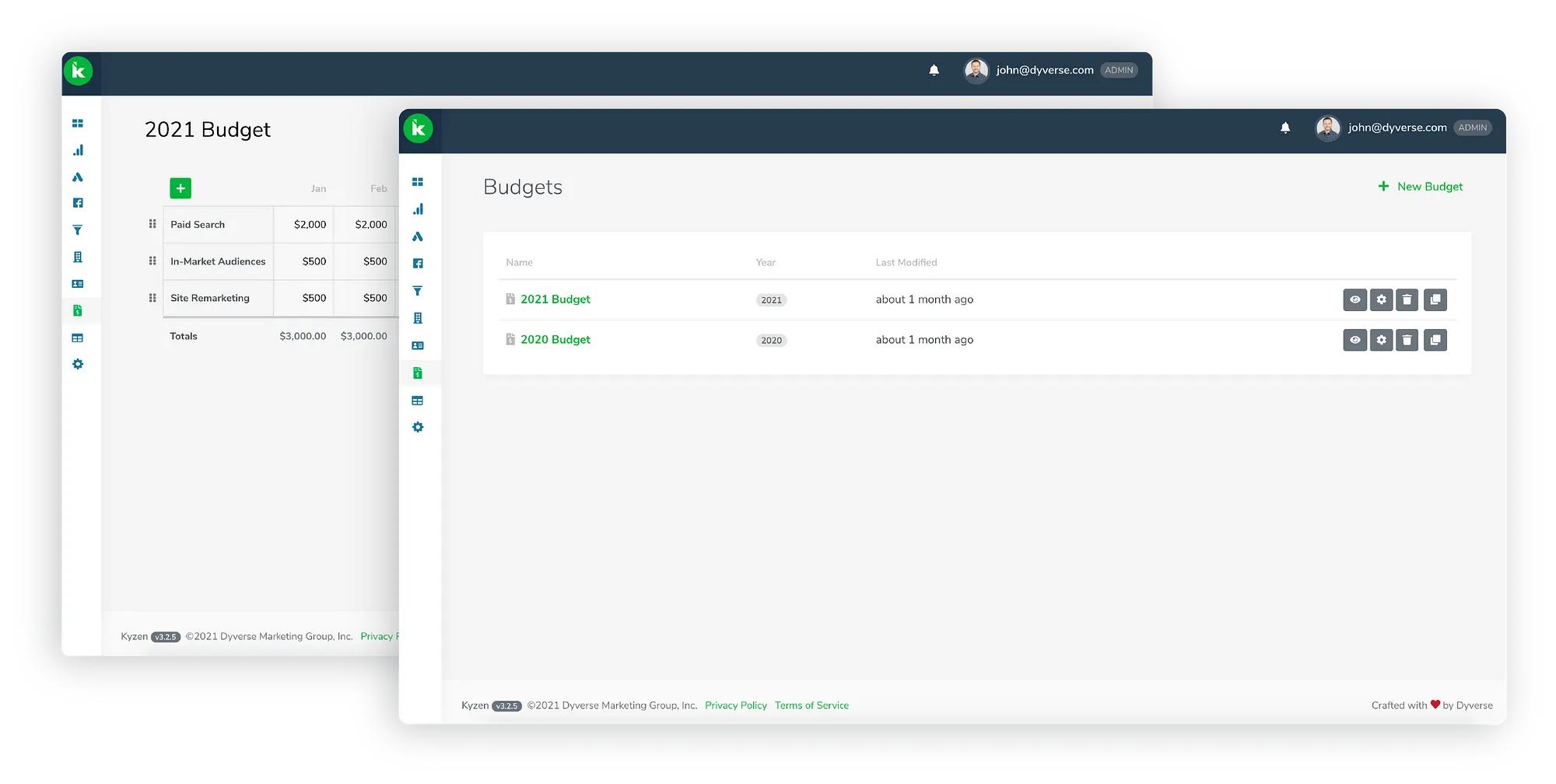Image resolution: width=1556 pixels, height=784 pixels.
Task: Grab the Paid Search row drag handle
Action: coord(152,224)
